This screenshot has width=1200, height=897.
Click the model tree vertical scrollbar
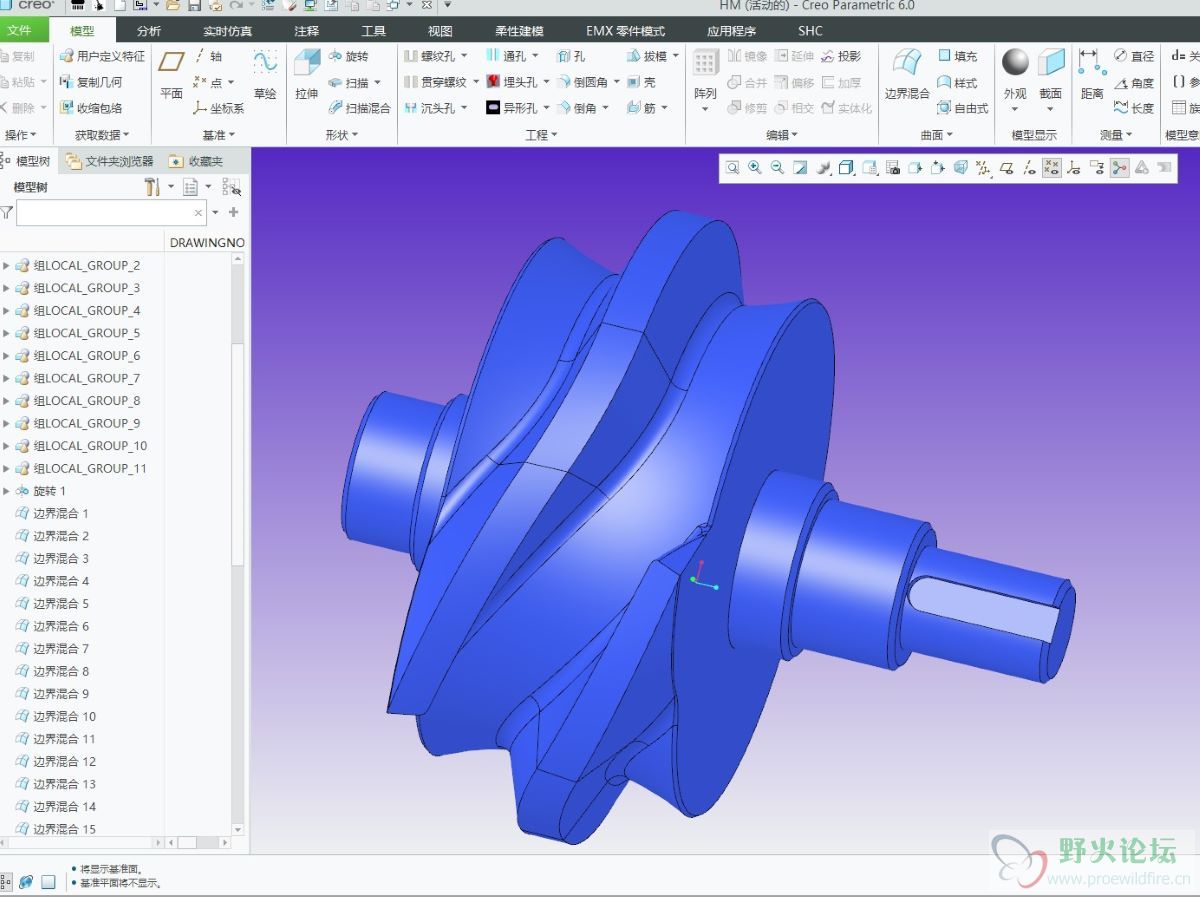point(238,455)
